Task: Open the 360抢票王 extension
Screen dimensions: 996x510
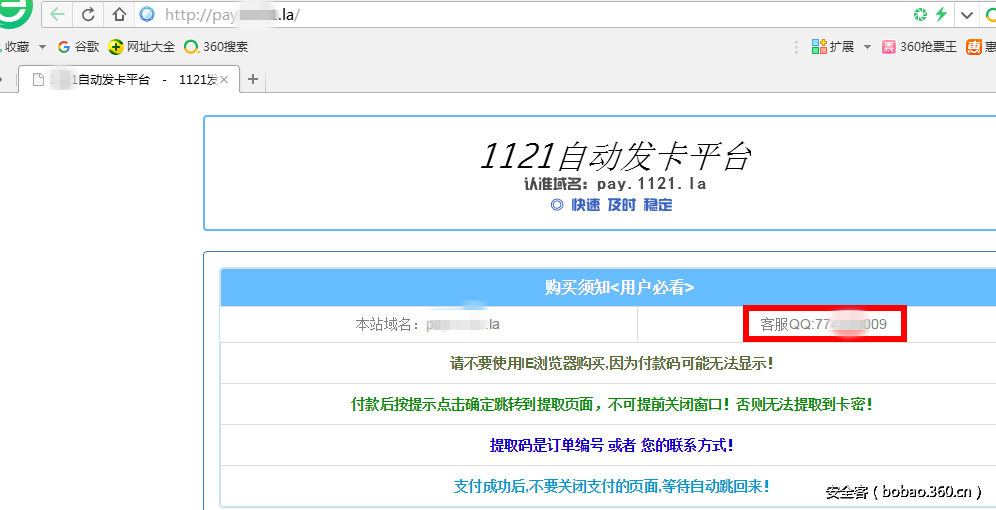Action: click(919, 46)
